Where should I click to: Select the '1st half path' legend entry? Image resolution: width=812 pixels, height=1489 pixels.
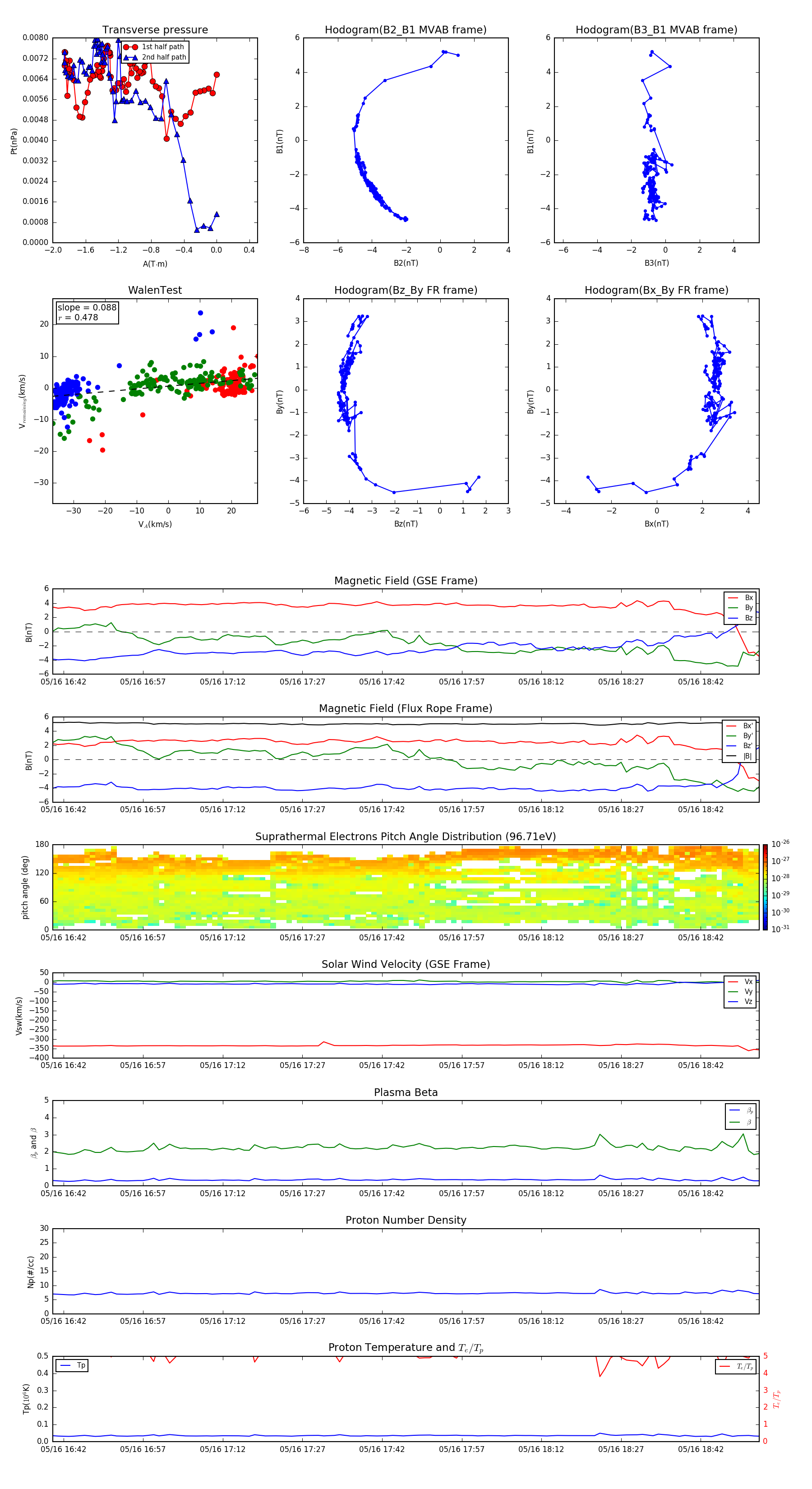[154, 47]
